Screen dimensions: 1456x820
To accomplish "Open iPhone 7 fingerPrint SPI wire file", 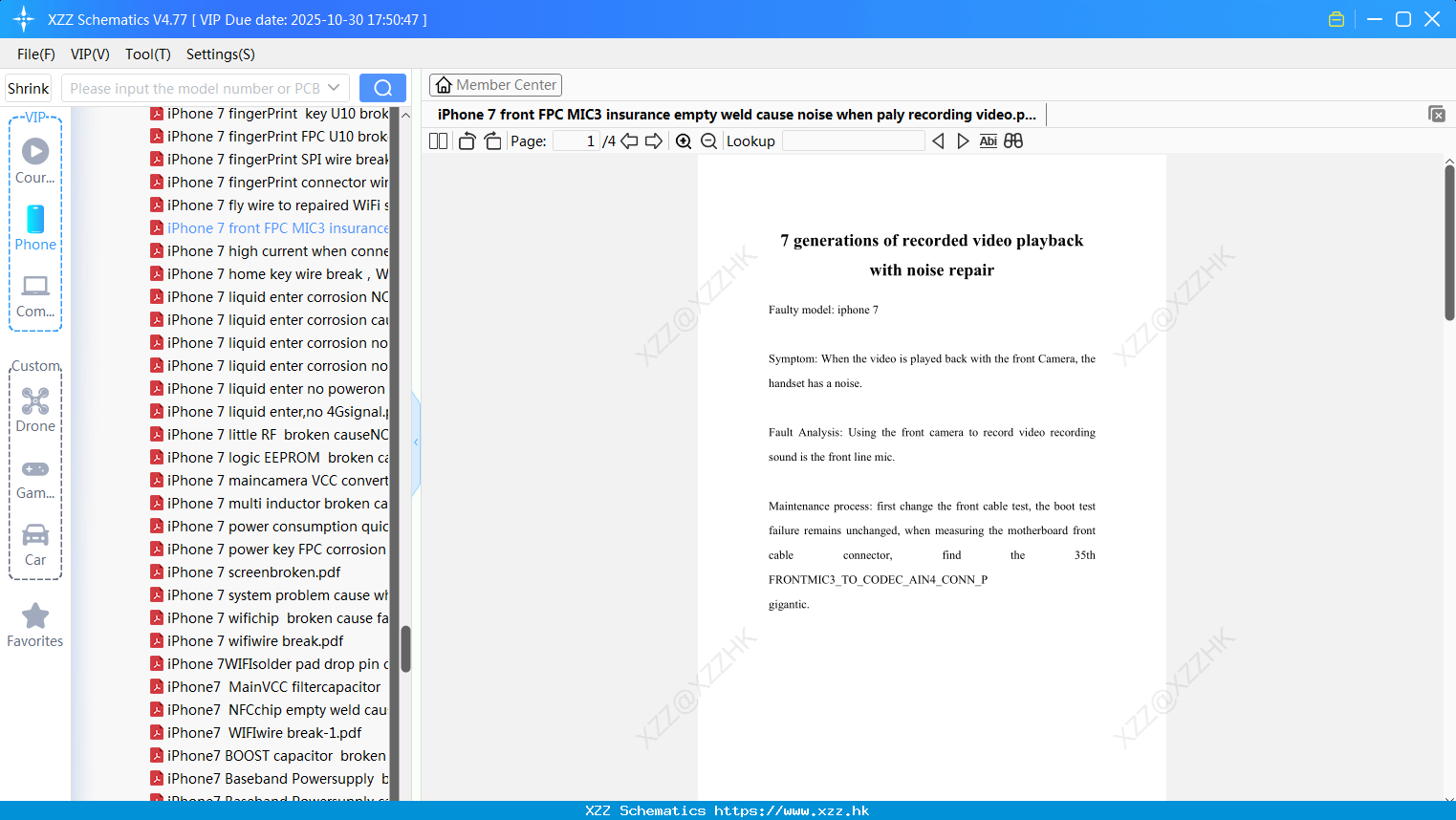I will click(x=269, y=160).
